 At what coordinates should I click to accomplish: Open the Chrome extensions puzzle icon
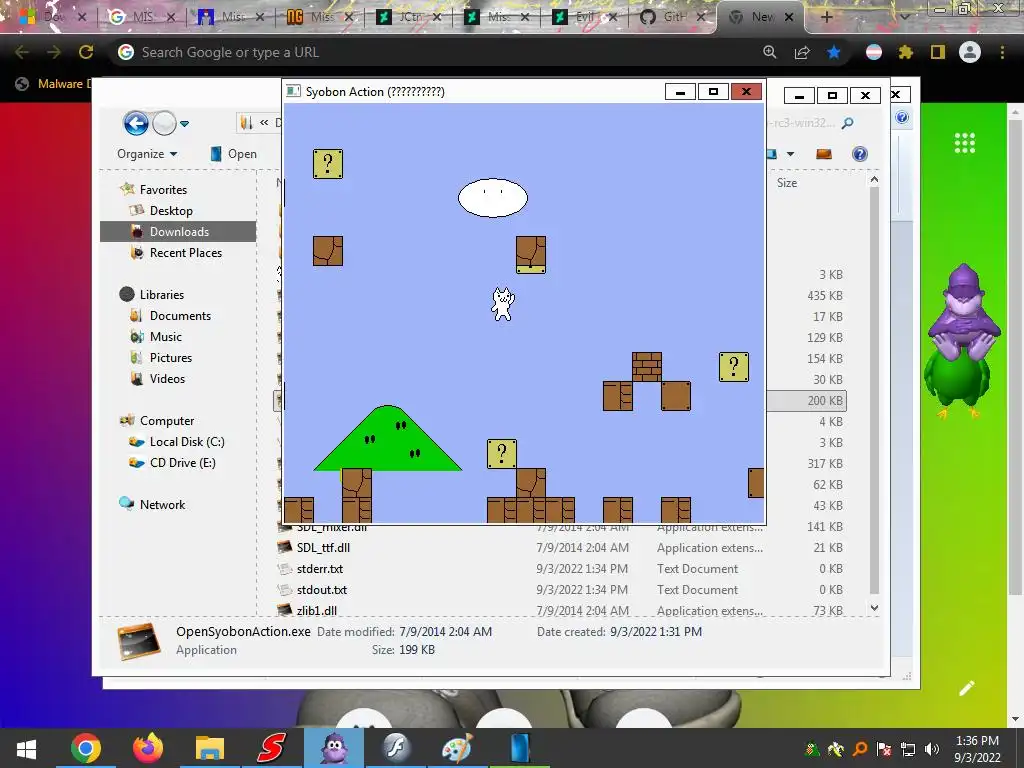pos(905,52)
